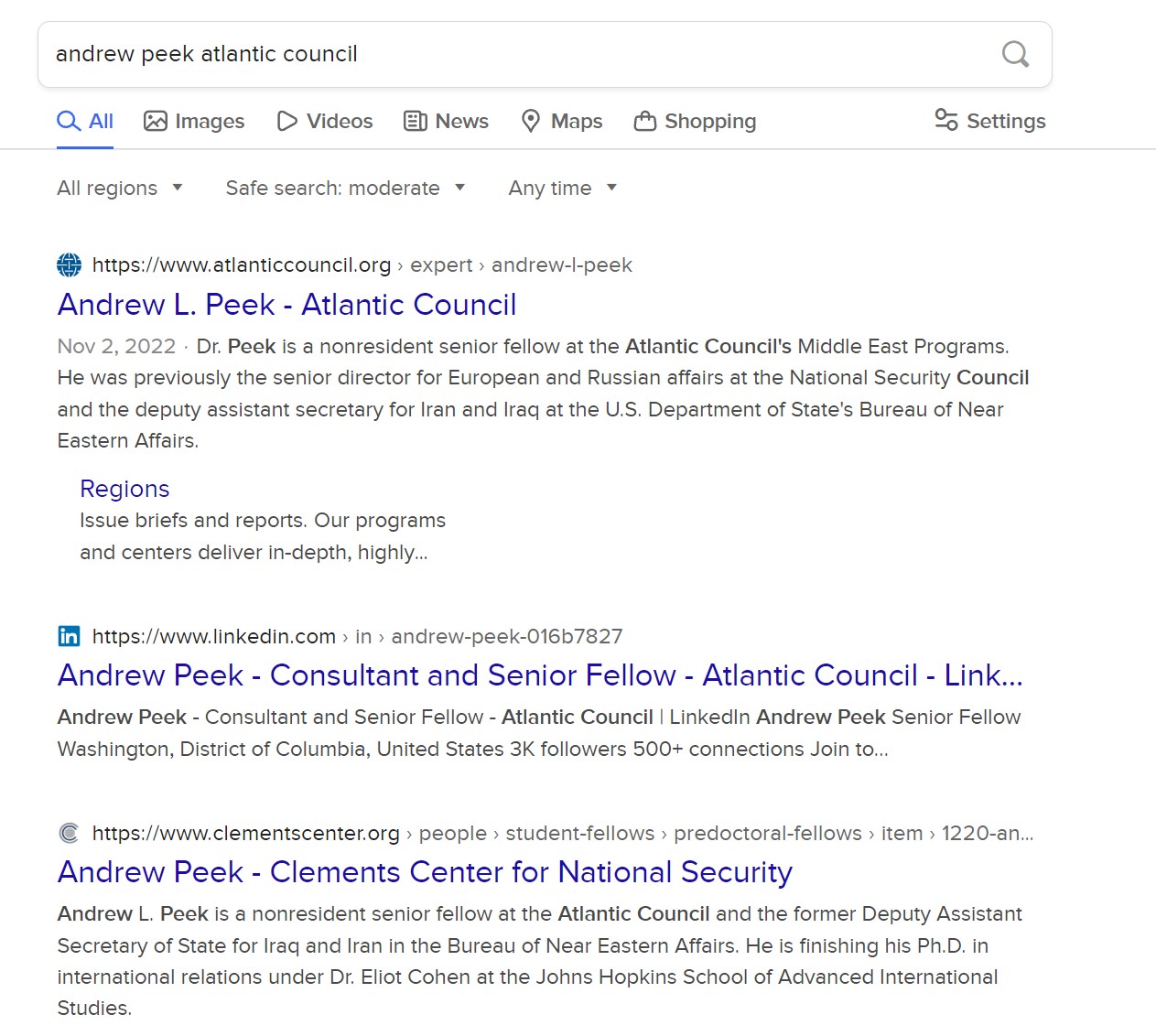Click the magnifying glass search icon
Screen dimensions: 1156x1036
coord(1015,54)
